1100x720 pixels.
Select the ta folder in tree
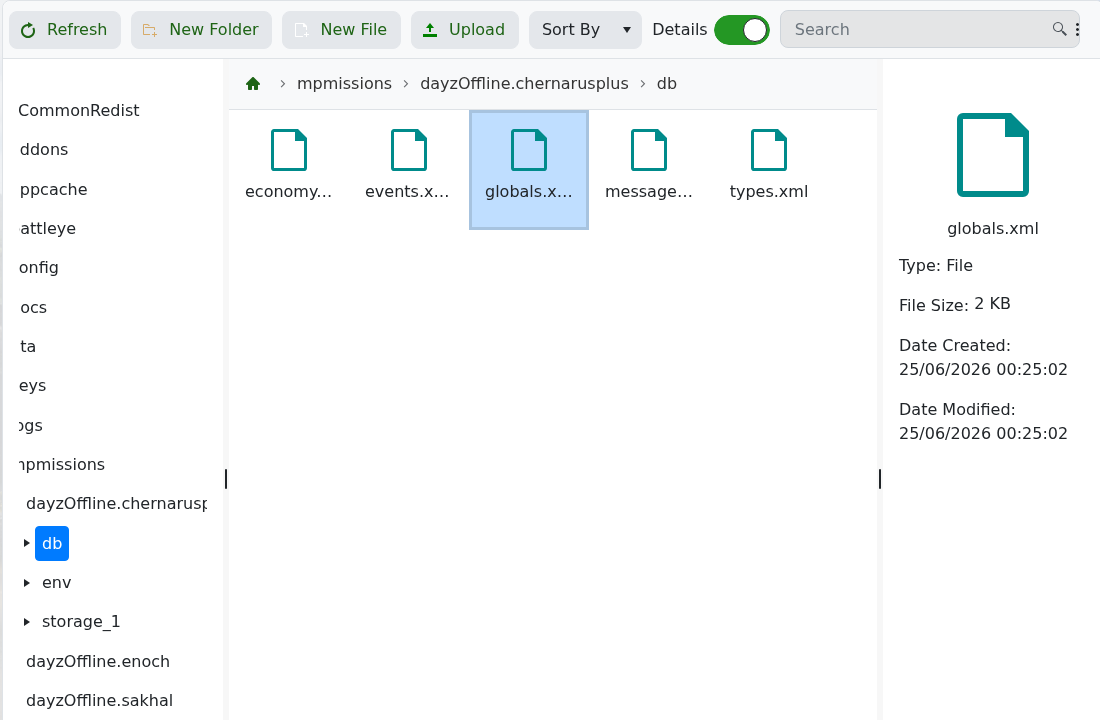pyautogui.click(x=27, y=347)
